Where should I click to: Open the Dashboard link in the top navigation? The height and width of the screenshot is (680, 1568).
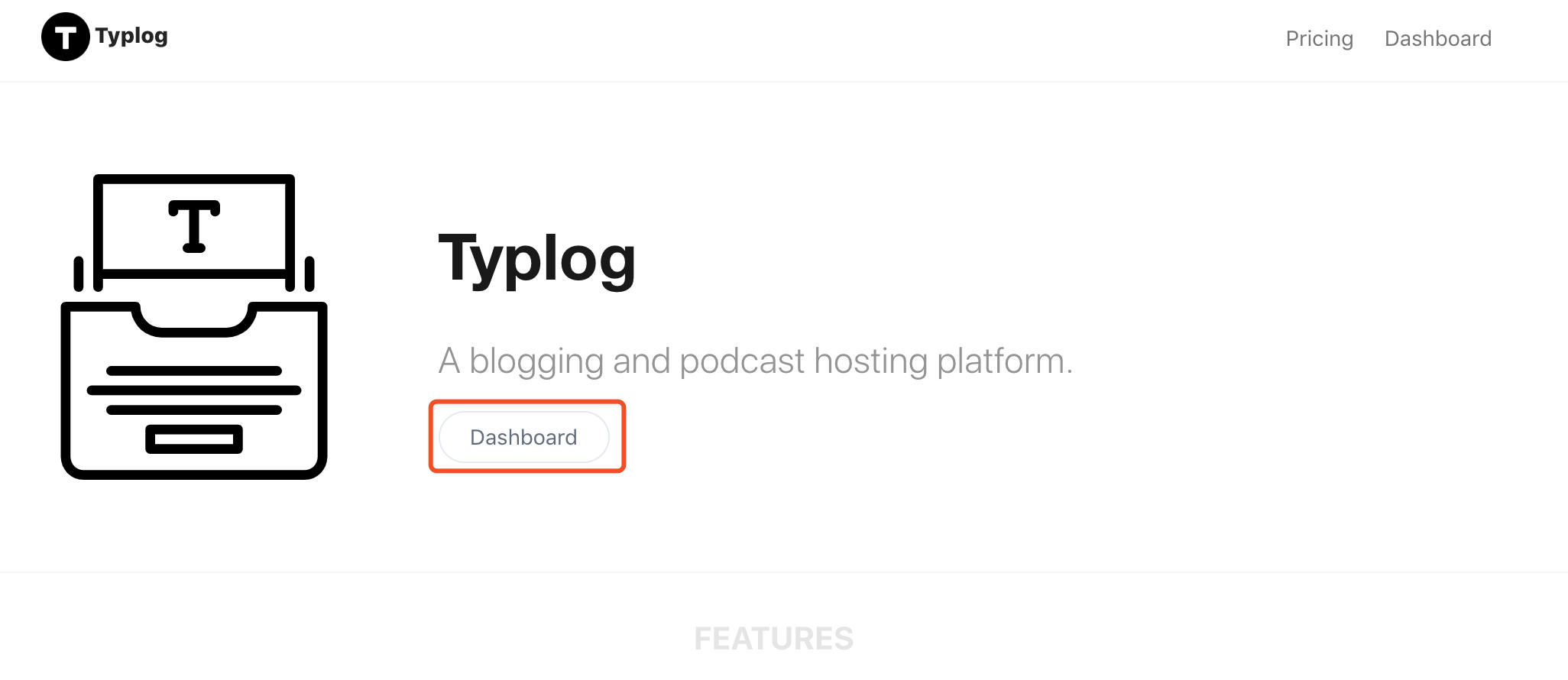[x=1438, y=38]
